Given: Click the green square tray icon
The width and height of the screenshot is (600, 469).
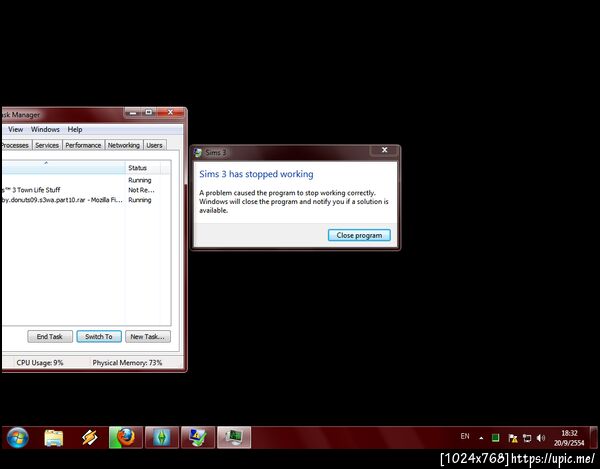Looking at the screenshot, I should 495,438.
